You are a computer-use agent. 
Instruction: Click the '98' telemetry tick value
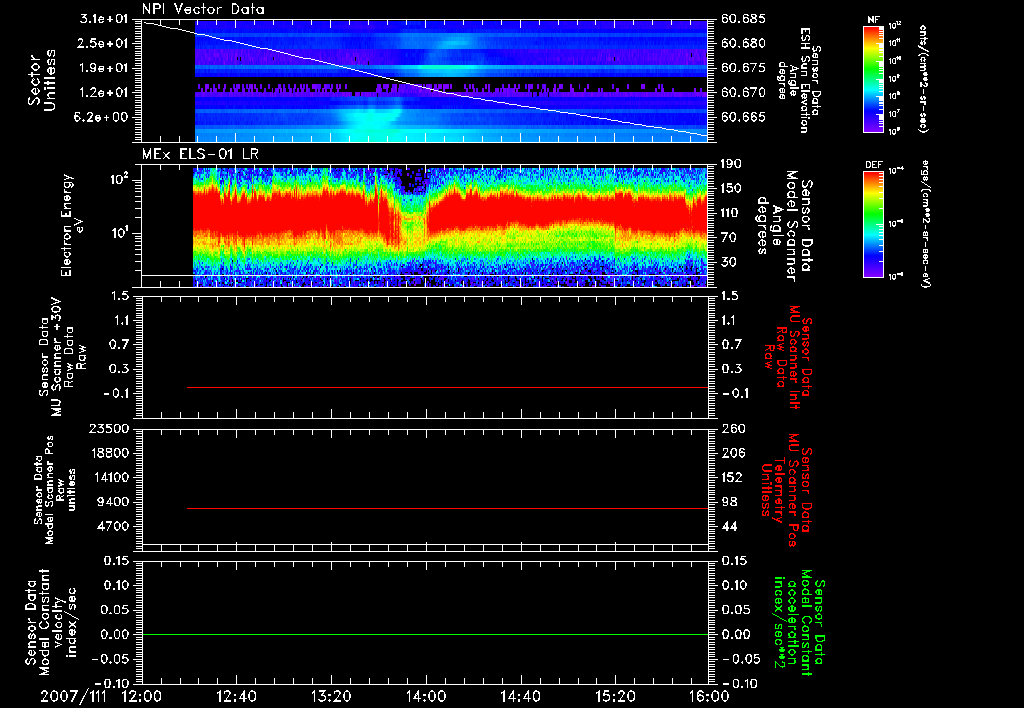(730, 502)
